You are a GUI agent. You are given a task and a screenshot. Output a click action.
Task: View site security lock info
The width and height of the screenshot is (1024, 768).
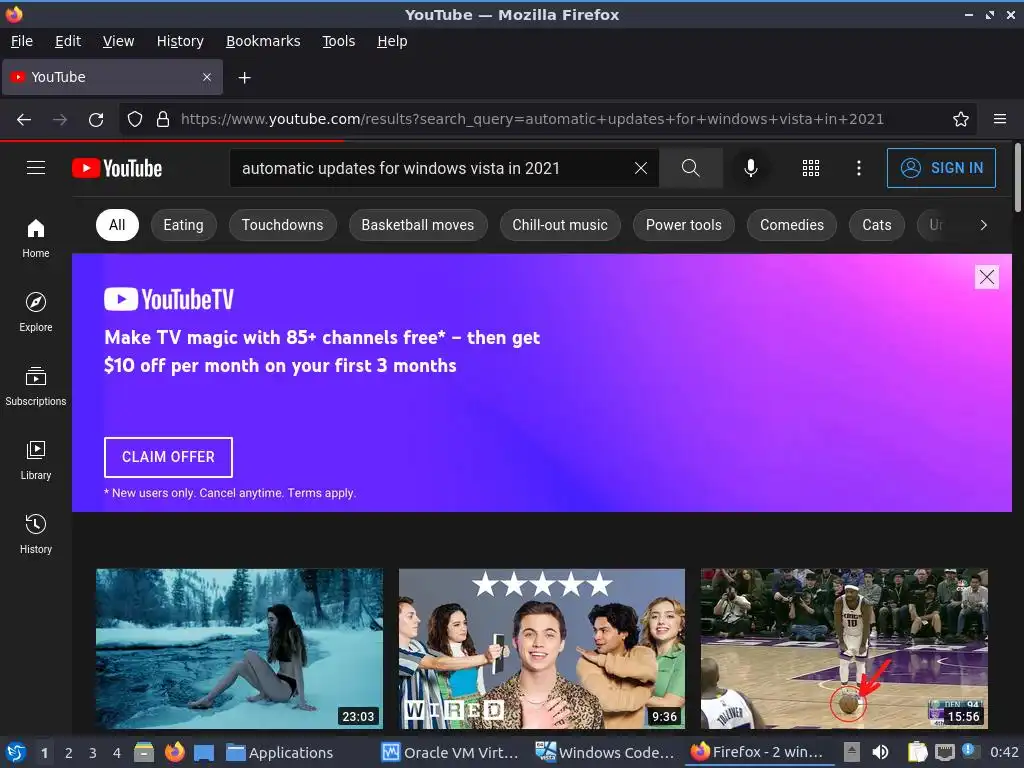pyautogui.click(x=163, y=120)
